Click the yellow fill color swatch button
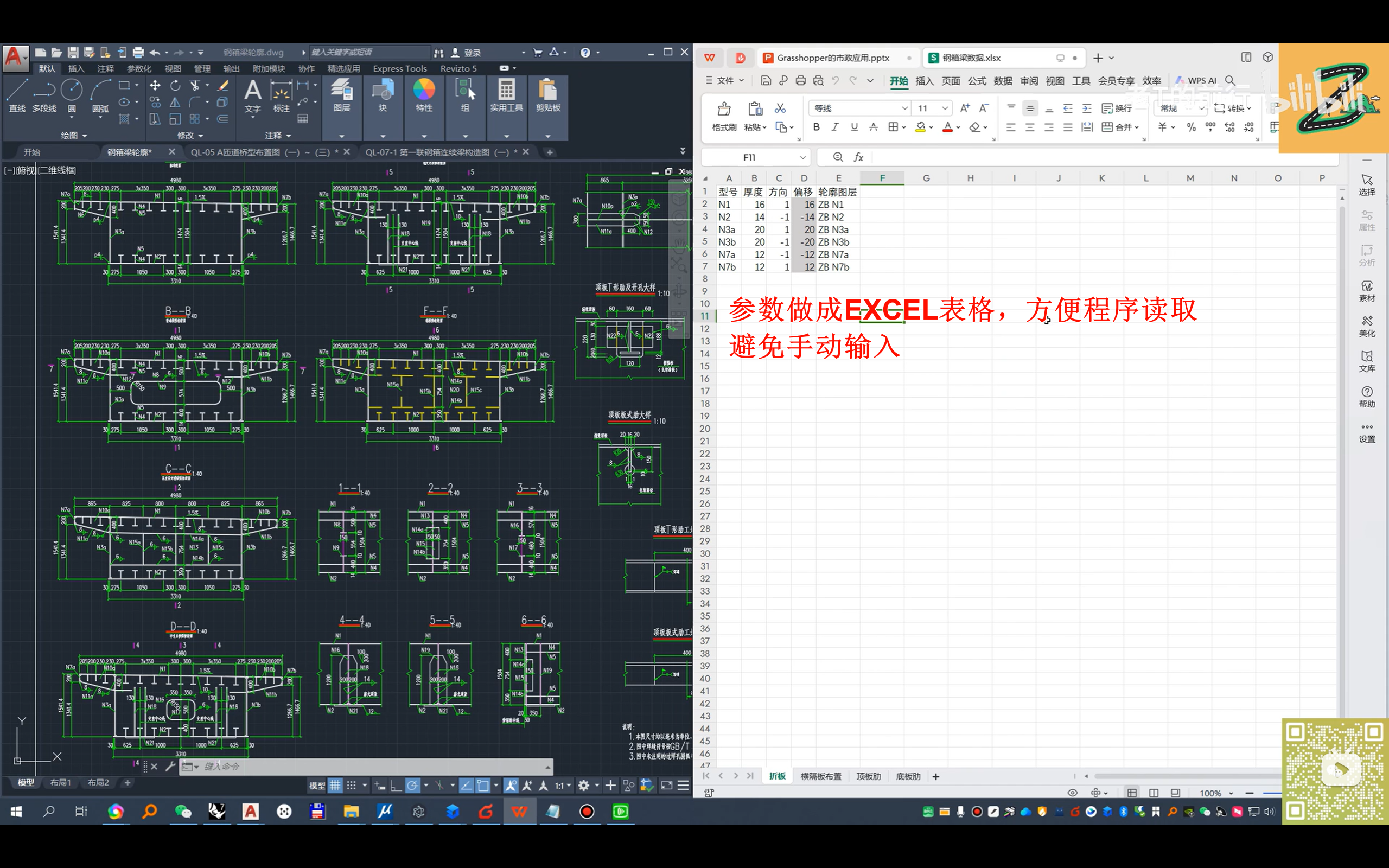The width and height of the screenshot is (1389, 868). [920, 127]
